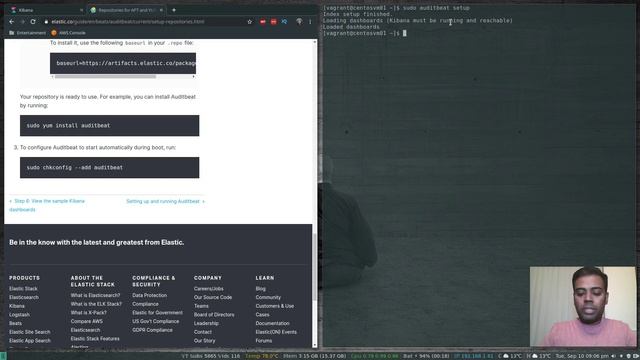
Task: Slide the code block horizontal scrollbar
Action: [x=105, y=76]
